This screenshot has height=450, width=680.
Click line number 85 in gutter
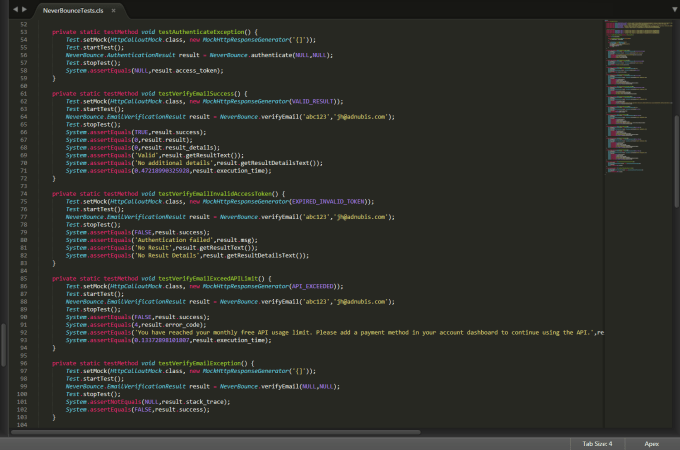pyautogui.click(x=23, y=279)
